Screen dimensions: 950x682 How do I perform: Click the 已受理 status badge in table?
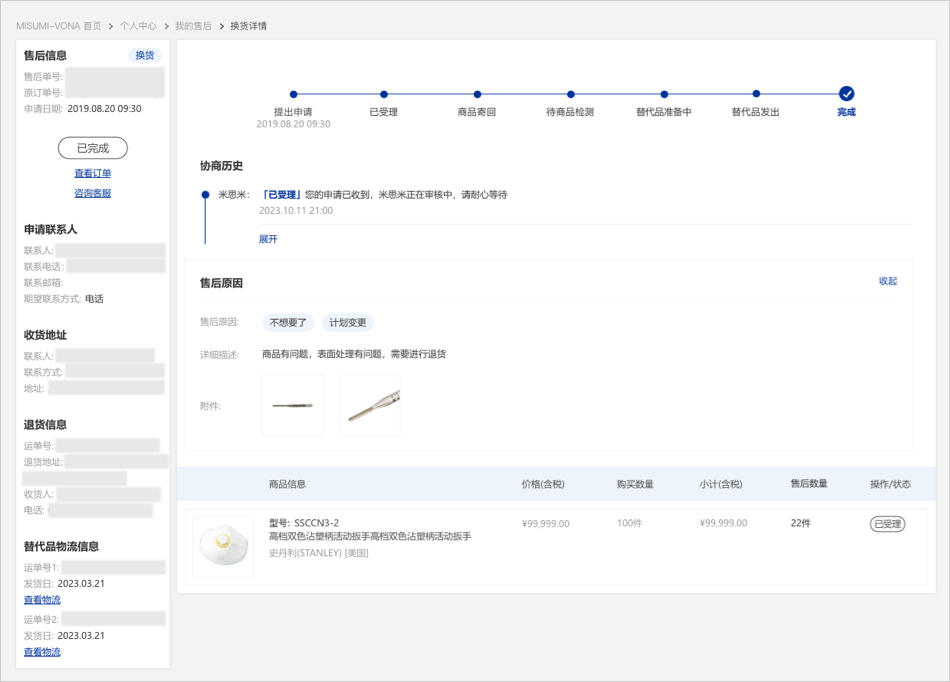coord(887,523)
